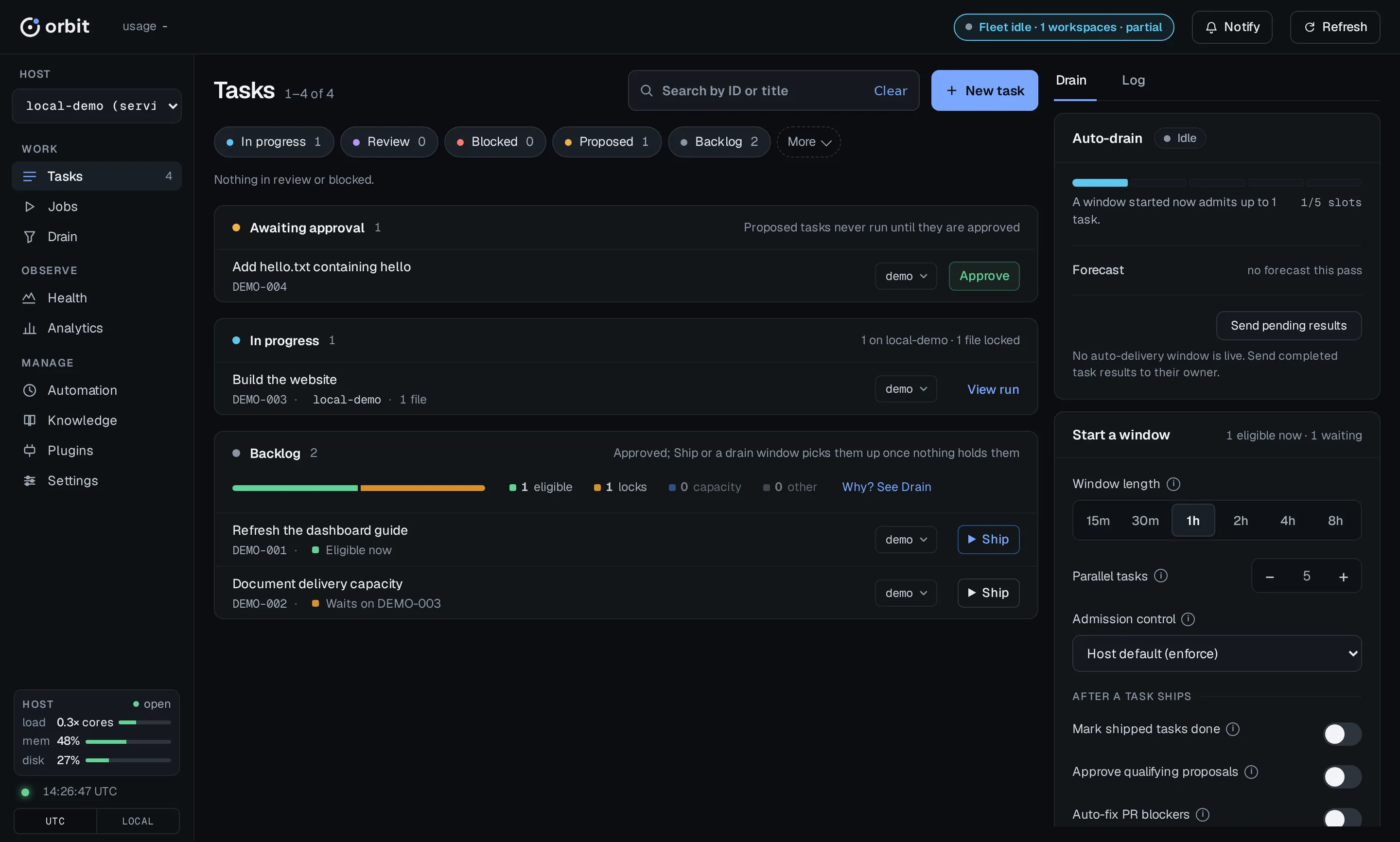Open Host default (enforce) admission dropdown

point(1217,654)
